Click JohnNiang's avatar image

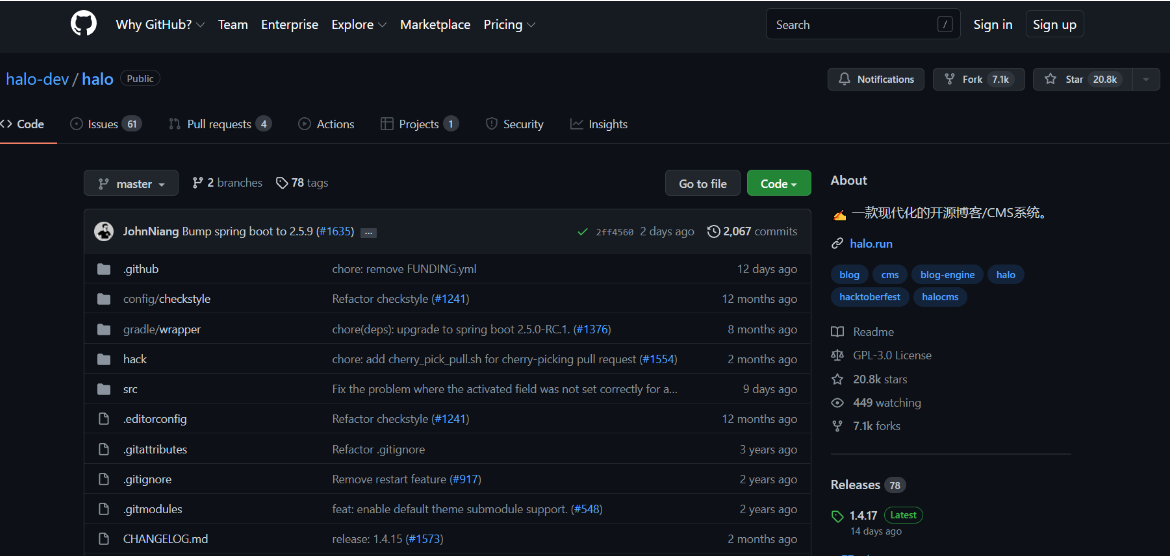[104, 231]
